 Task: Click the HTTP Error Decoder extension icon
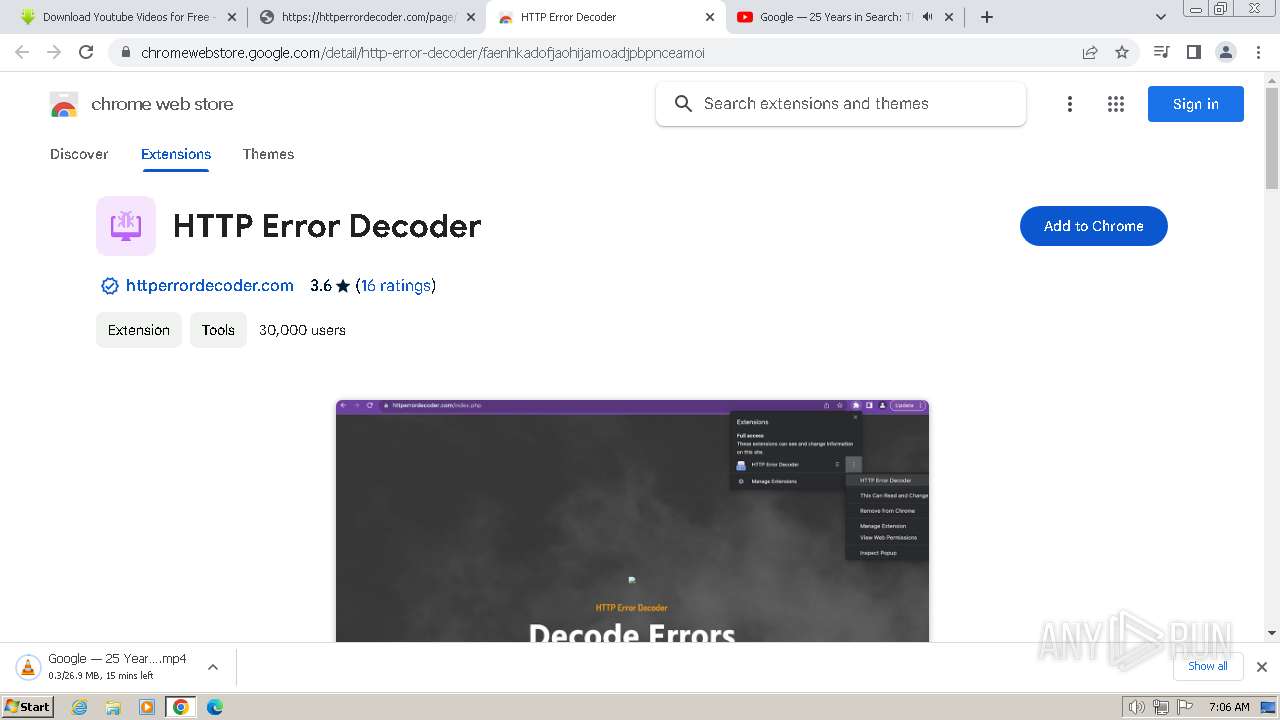pyautogui.click(x=126, y=226)
